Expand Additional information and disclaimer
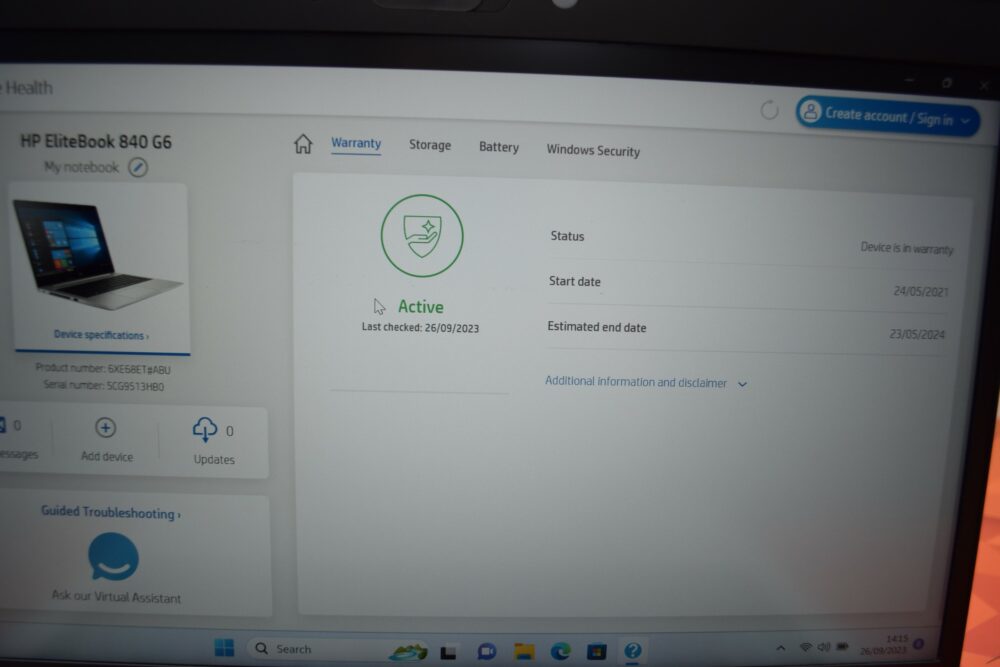1000x667 pixels. (645, 382)
